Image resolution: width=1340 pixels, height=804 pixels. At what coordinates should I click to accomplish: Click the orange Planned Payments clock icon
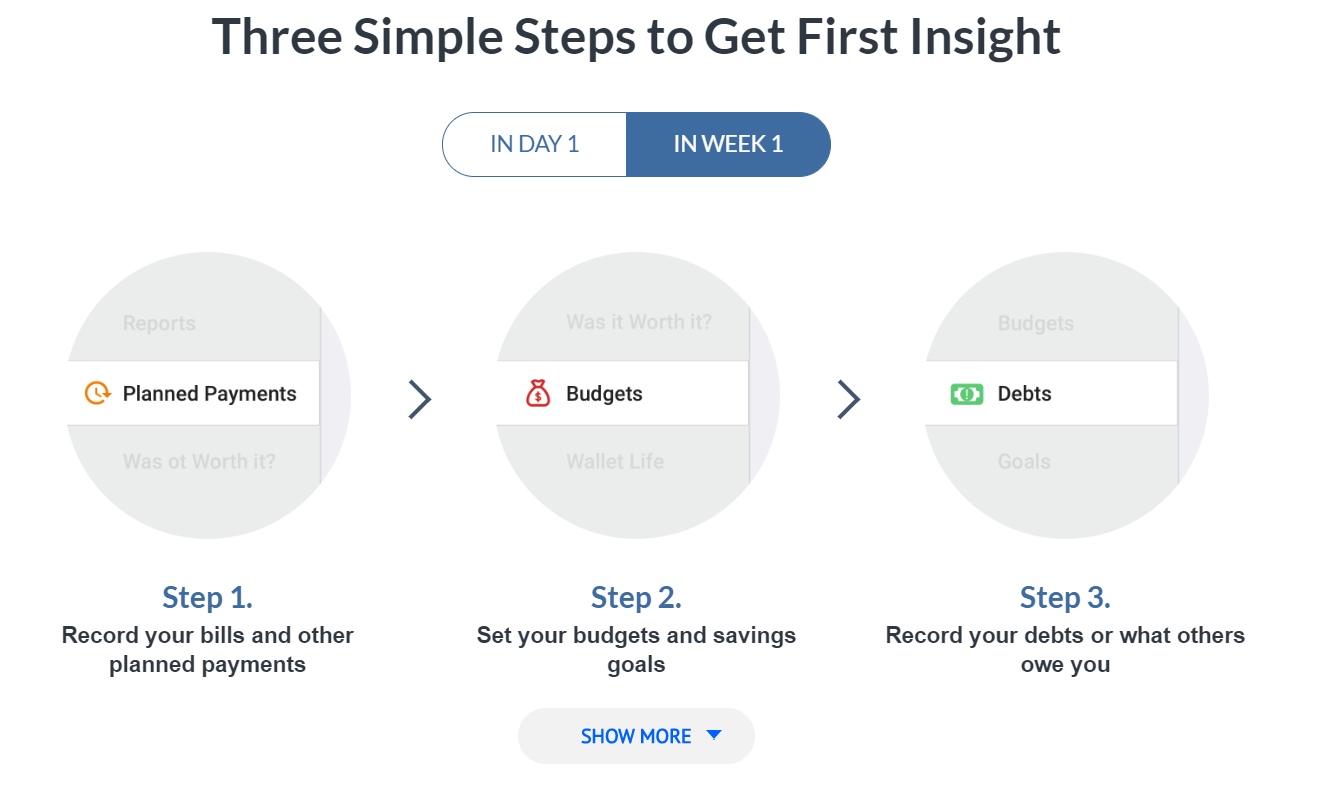point(98,394)
